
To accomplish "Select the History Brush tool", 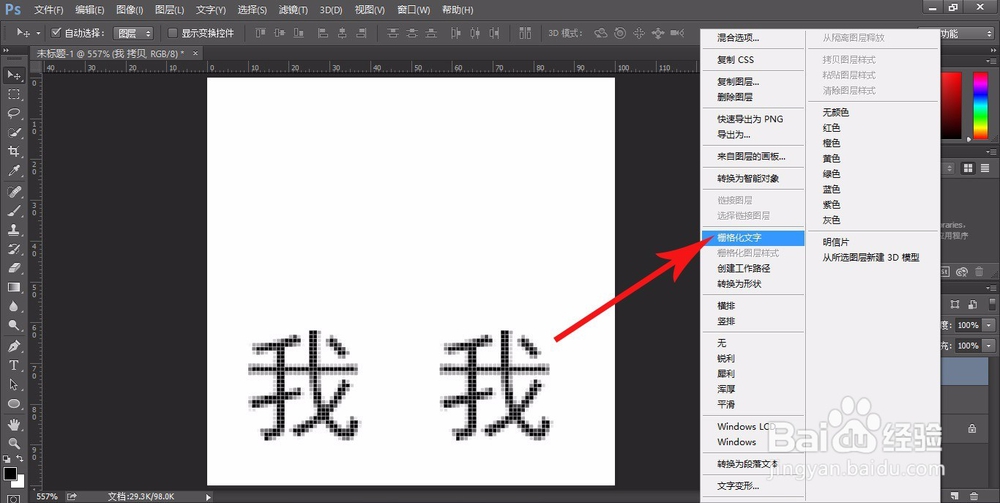I will (x=14, y=249).
